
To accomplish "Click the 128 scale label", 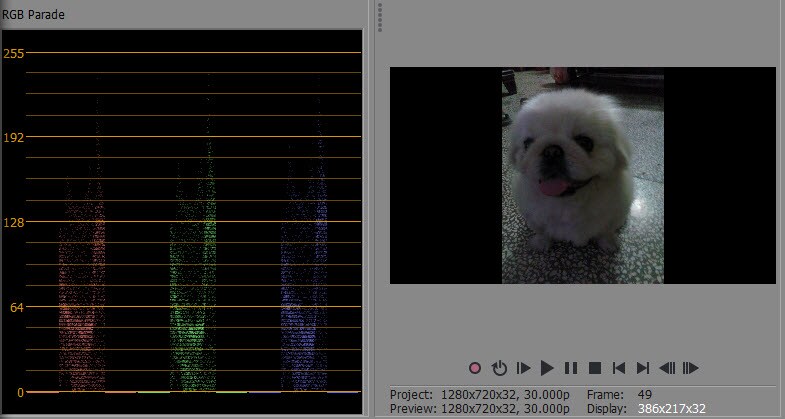I will 14,222.
